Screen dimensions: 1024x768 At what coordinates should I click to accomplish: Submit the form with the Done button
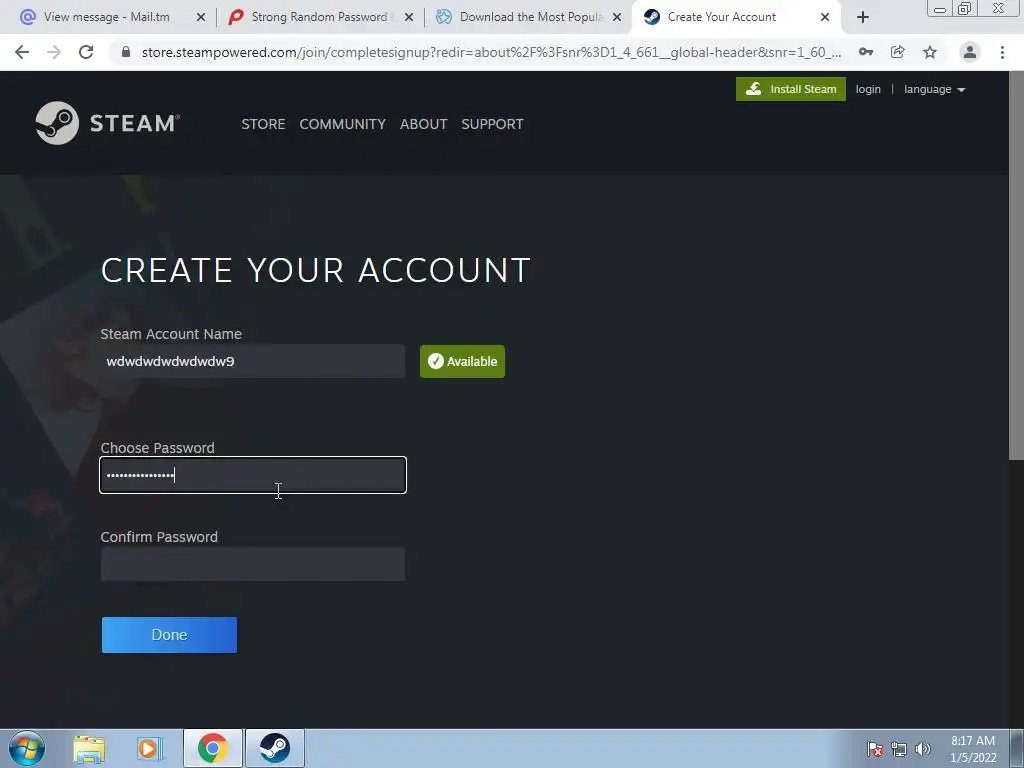169,635
